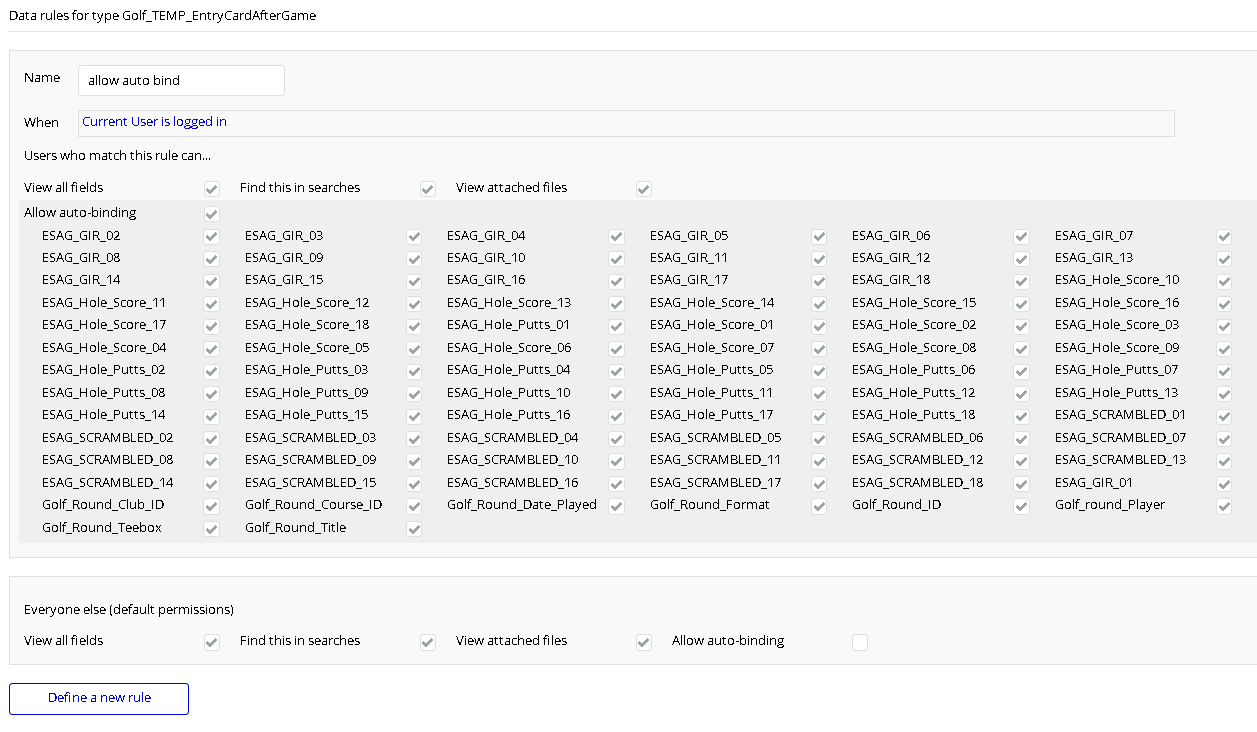Open the 'Current User is logged in' condition
The height and width of the screenshot is (732, 1257).
[154, 122]
